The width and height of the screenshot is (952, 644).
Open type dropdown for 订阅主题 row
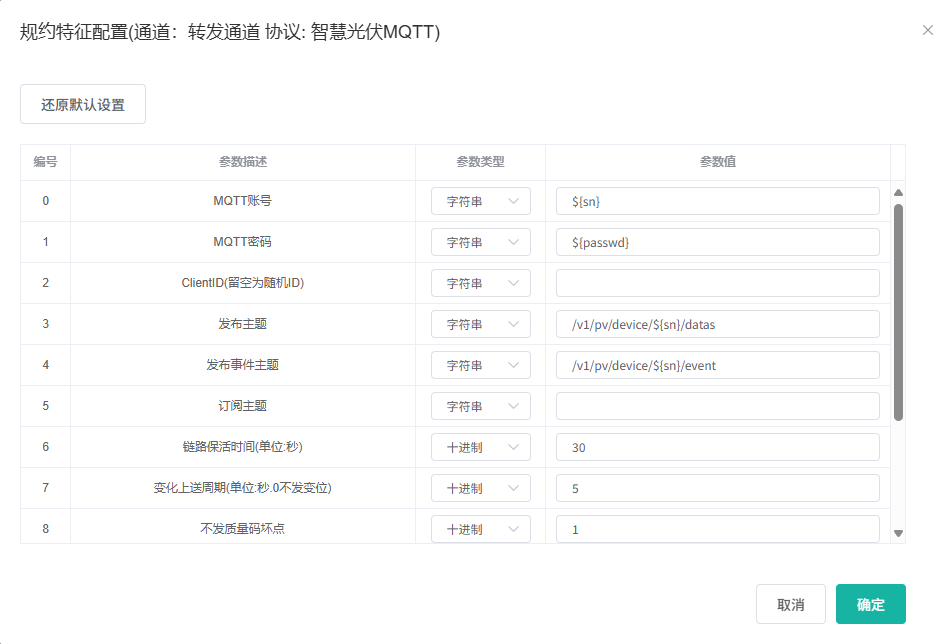[480, 406]
